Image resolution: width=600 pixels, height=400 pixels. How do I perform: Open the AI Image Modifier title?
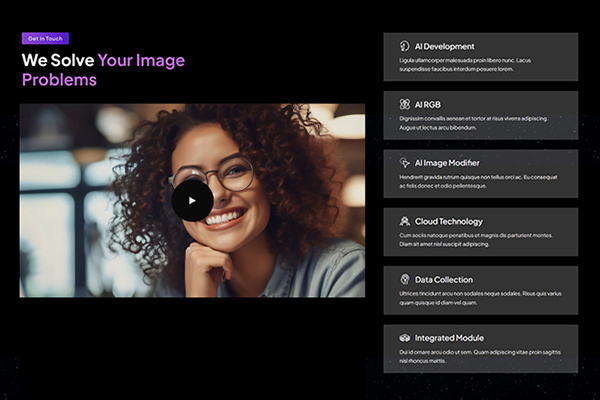coord(447,162)
